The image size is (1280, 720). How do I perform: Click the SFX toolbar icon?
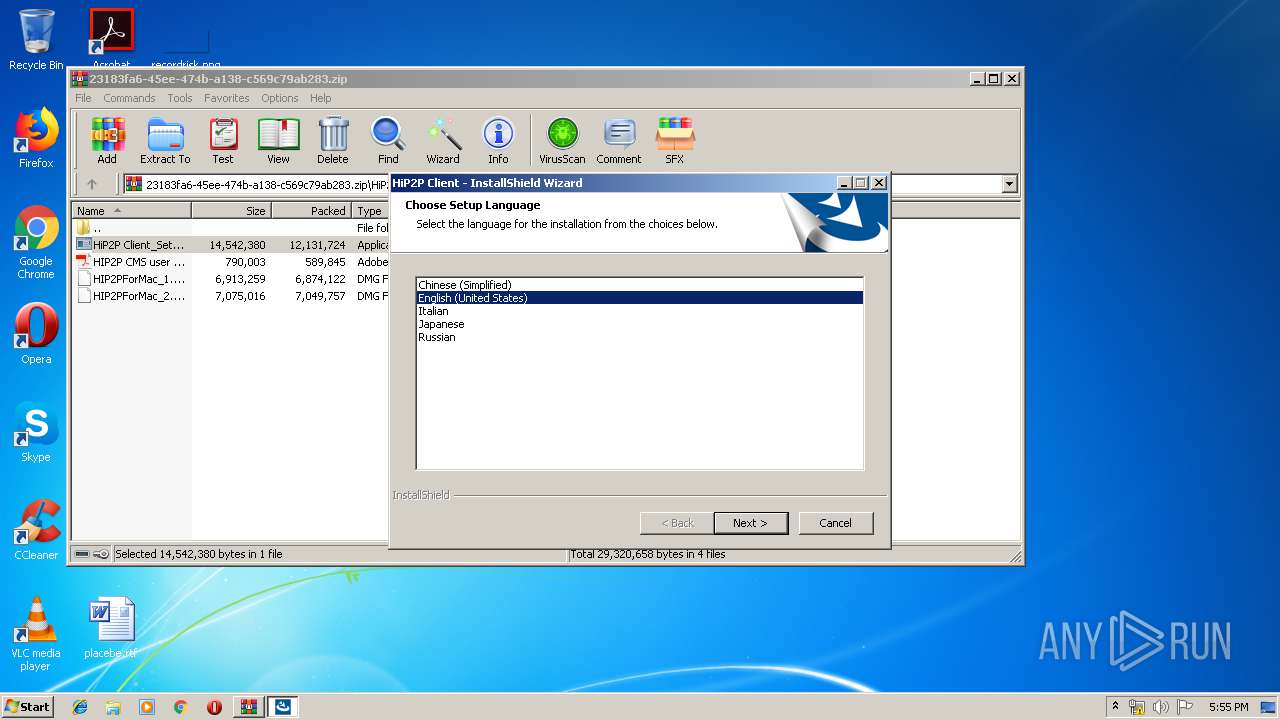coord(675,140)
